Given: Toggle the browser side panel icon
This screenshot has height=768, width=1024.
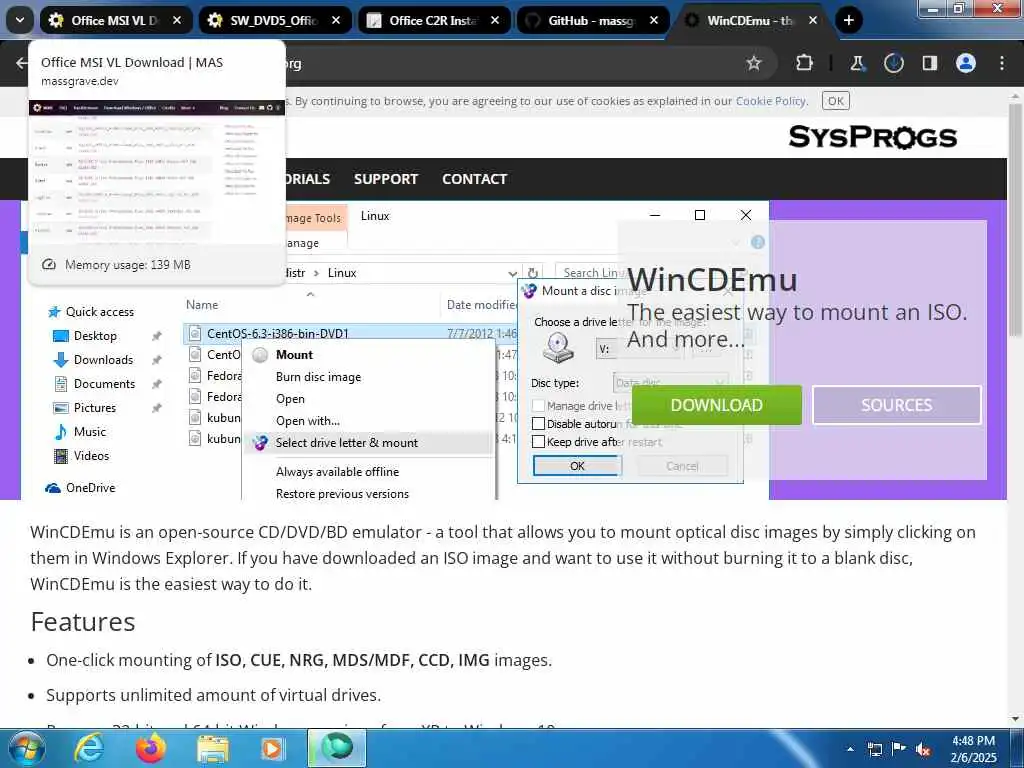Looking at the screenshot, I should click(x=929, y=63).
